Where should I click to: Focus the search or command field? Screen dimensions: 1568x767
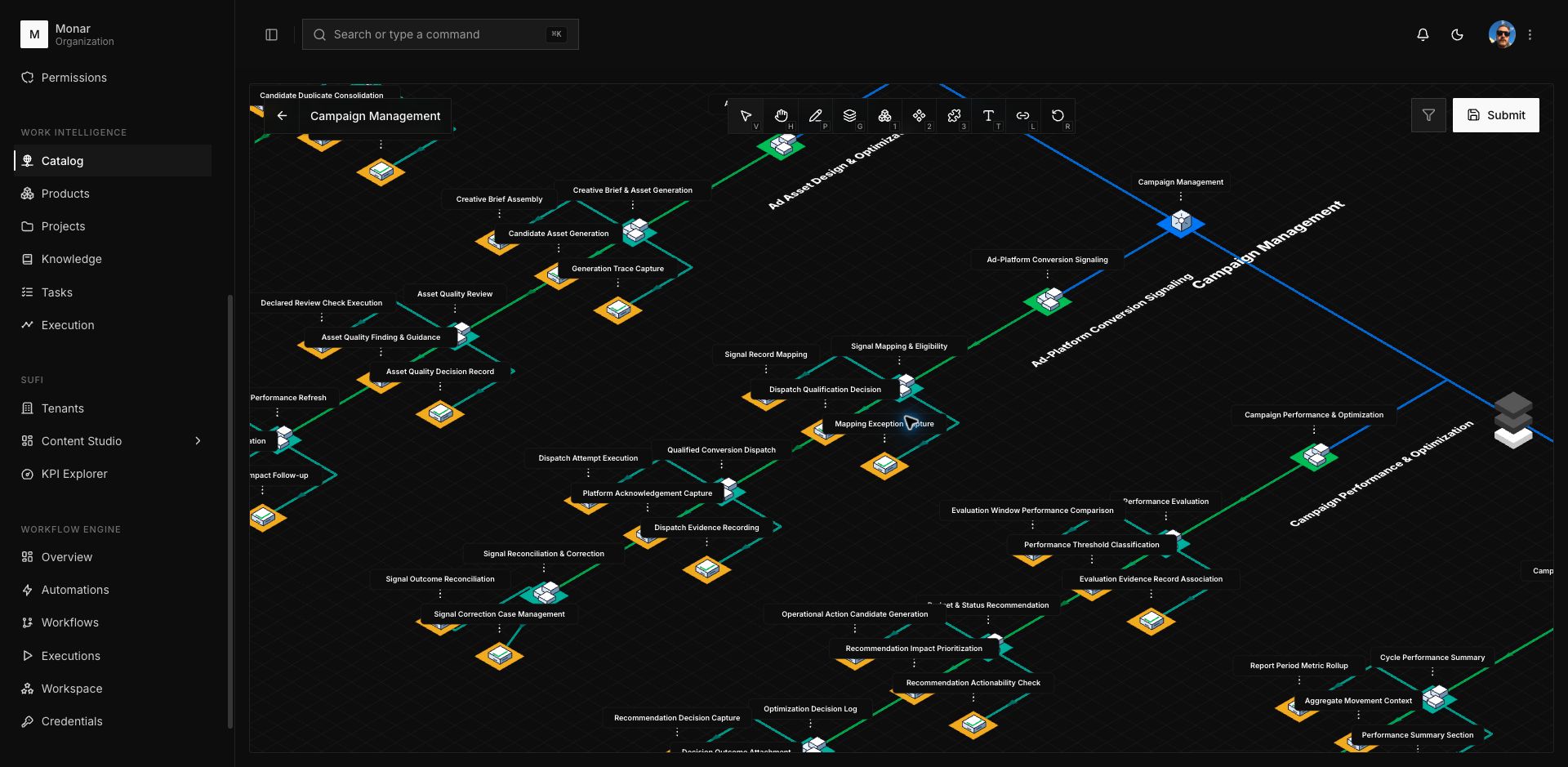(x=440, y=34)
